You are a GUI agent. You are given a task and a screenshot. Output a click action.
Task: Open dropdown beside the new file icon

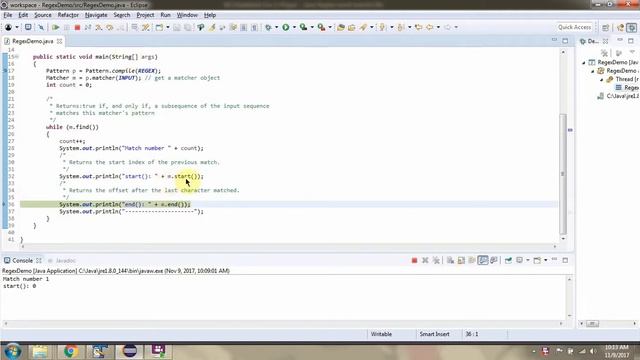168,27
